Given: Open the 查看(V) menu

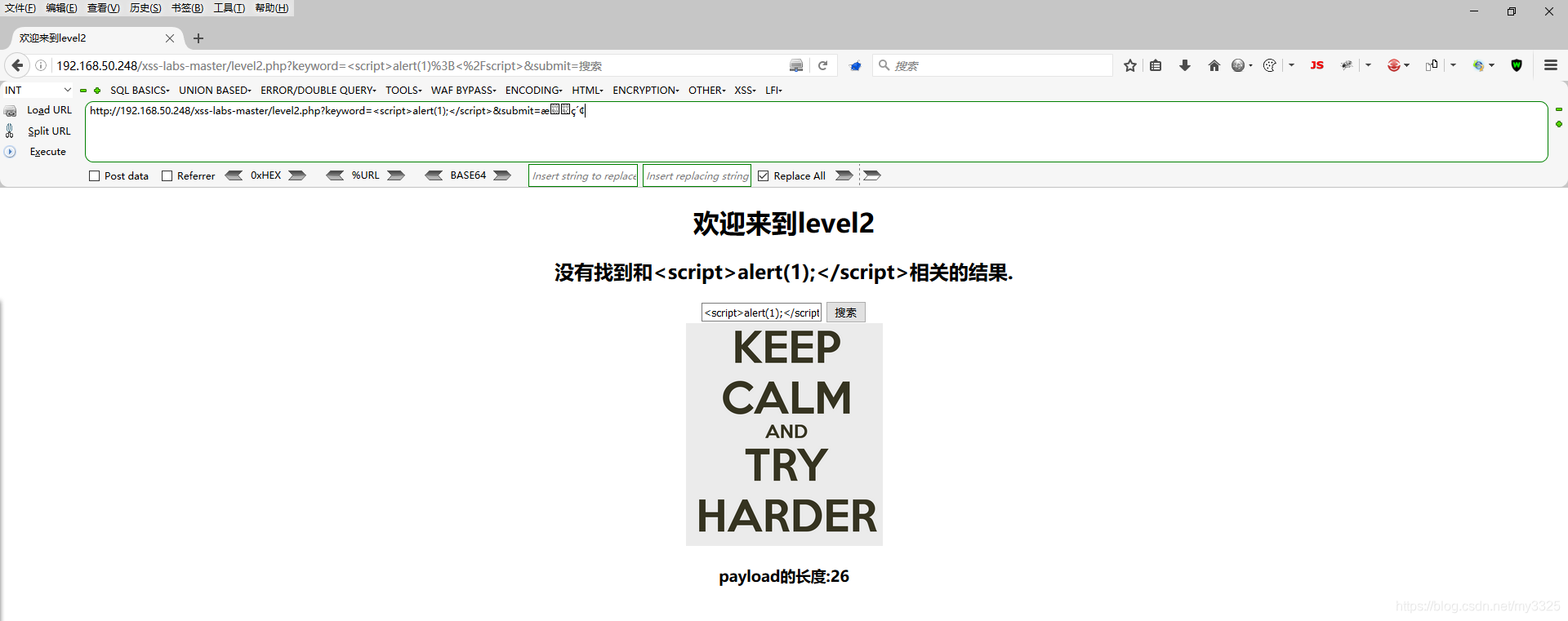Looking at the screenshot, I should pos(103,8).
